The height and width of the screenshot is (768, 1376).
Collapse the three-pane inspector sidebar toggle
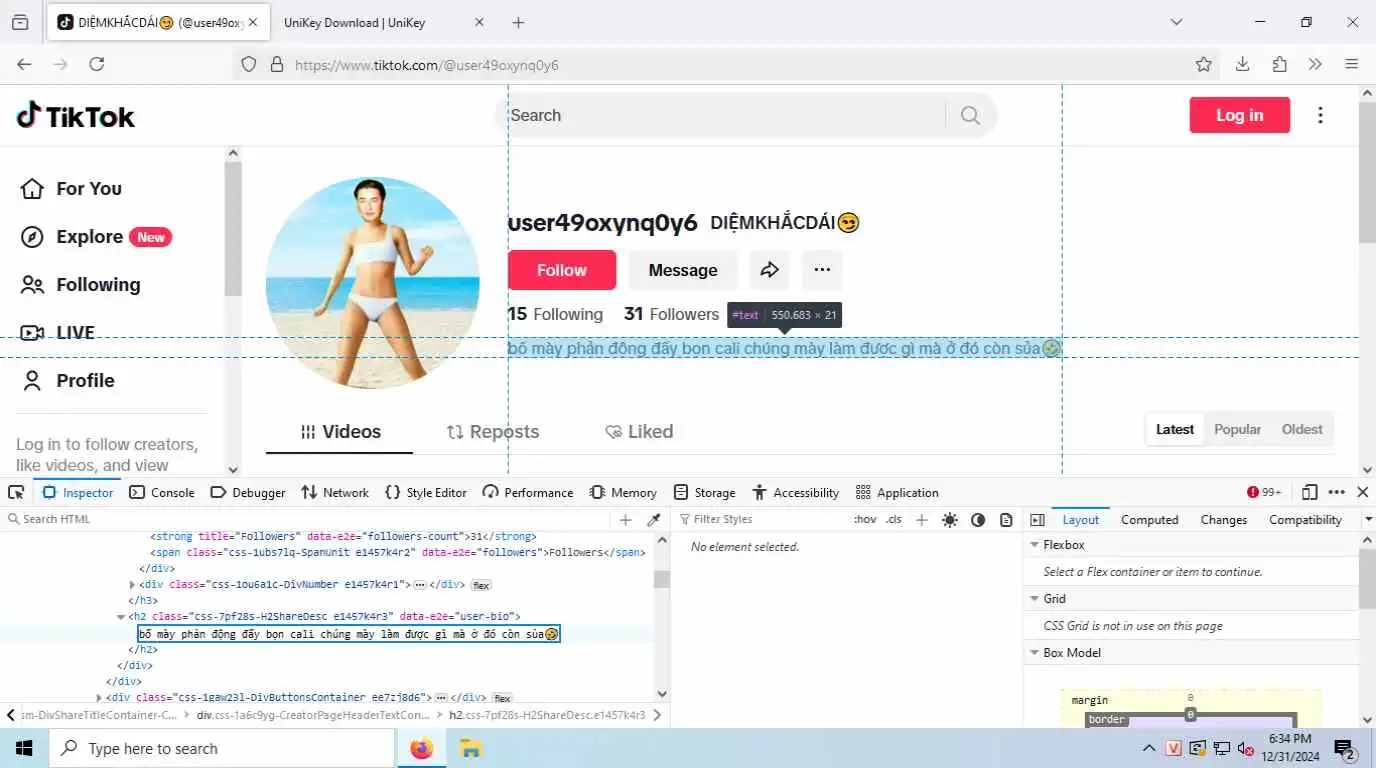point(1037,519)
